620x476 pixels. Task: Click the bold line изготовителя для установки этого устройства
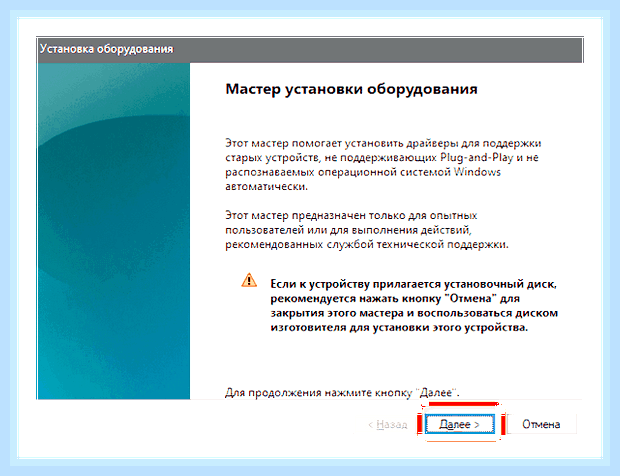399,328
